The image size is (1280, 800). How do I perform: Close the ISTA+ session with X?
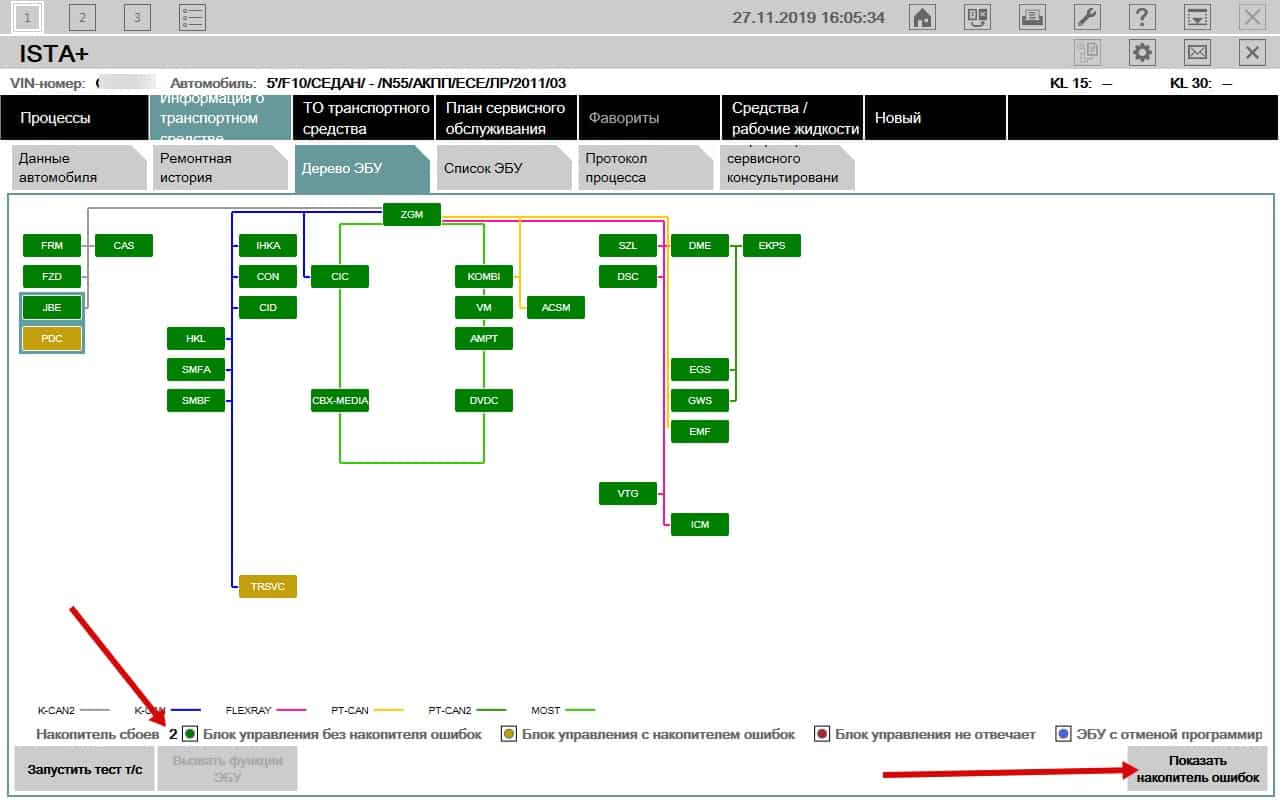click(x=1252, y=52)
